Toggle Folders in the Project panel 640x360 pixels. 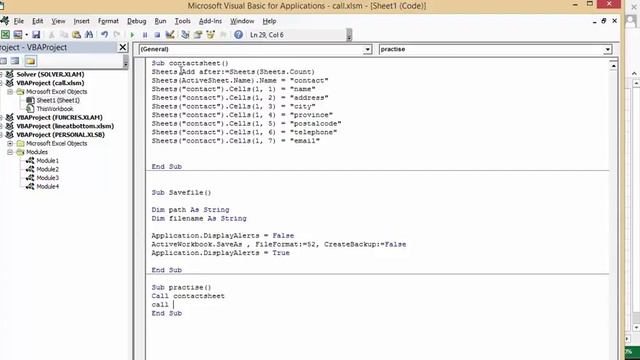(31, 61)
